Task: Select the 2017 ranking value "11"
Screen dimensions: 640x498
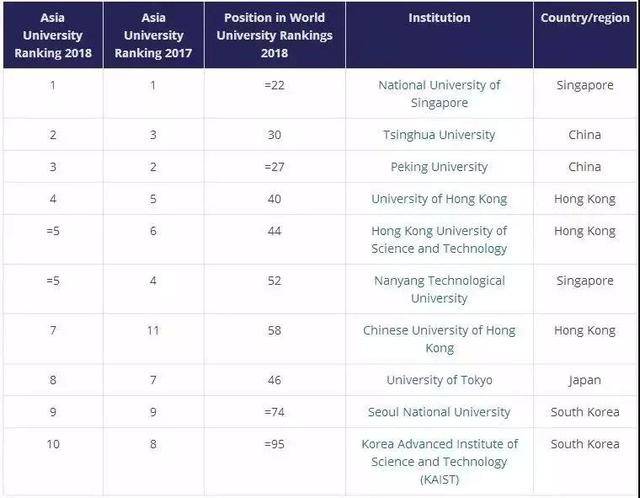Action: pos(153,330)
